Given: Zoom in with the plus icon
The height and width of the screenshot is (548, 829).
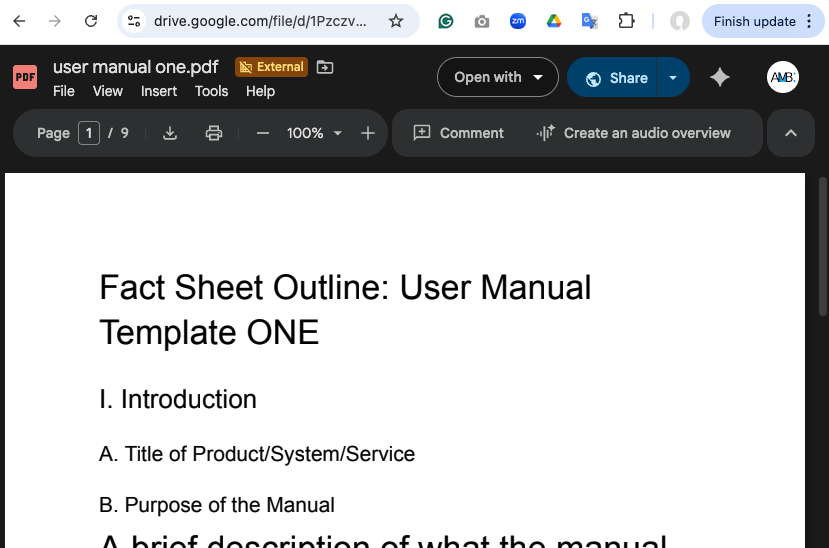Looking at the screenshot, I should click(367, 133).
